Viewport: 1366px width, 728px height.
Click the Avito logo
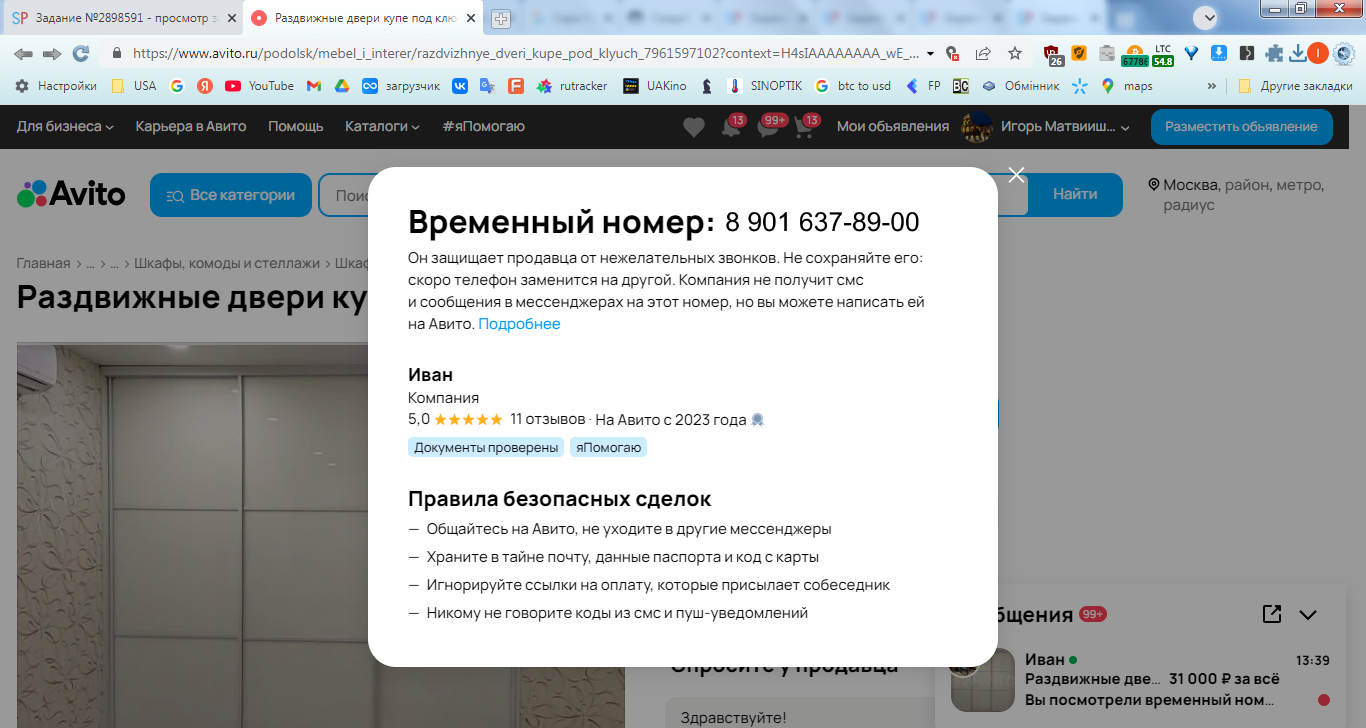click(x=71, y=194)
